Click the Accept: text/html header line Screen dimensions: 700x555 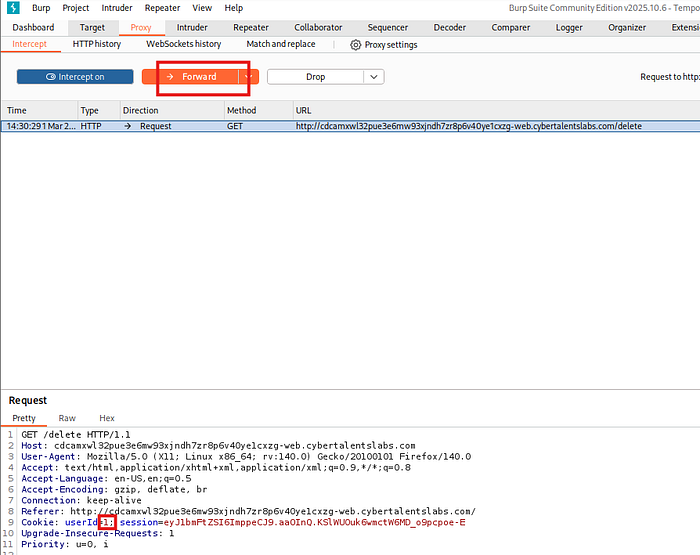pyautogui.click(x=216, y=467)
